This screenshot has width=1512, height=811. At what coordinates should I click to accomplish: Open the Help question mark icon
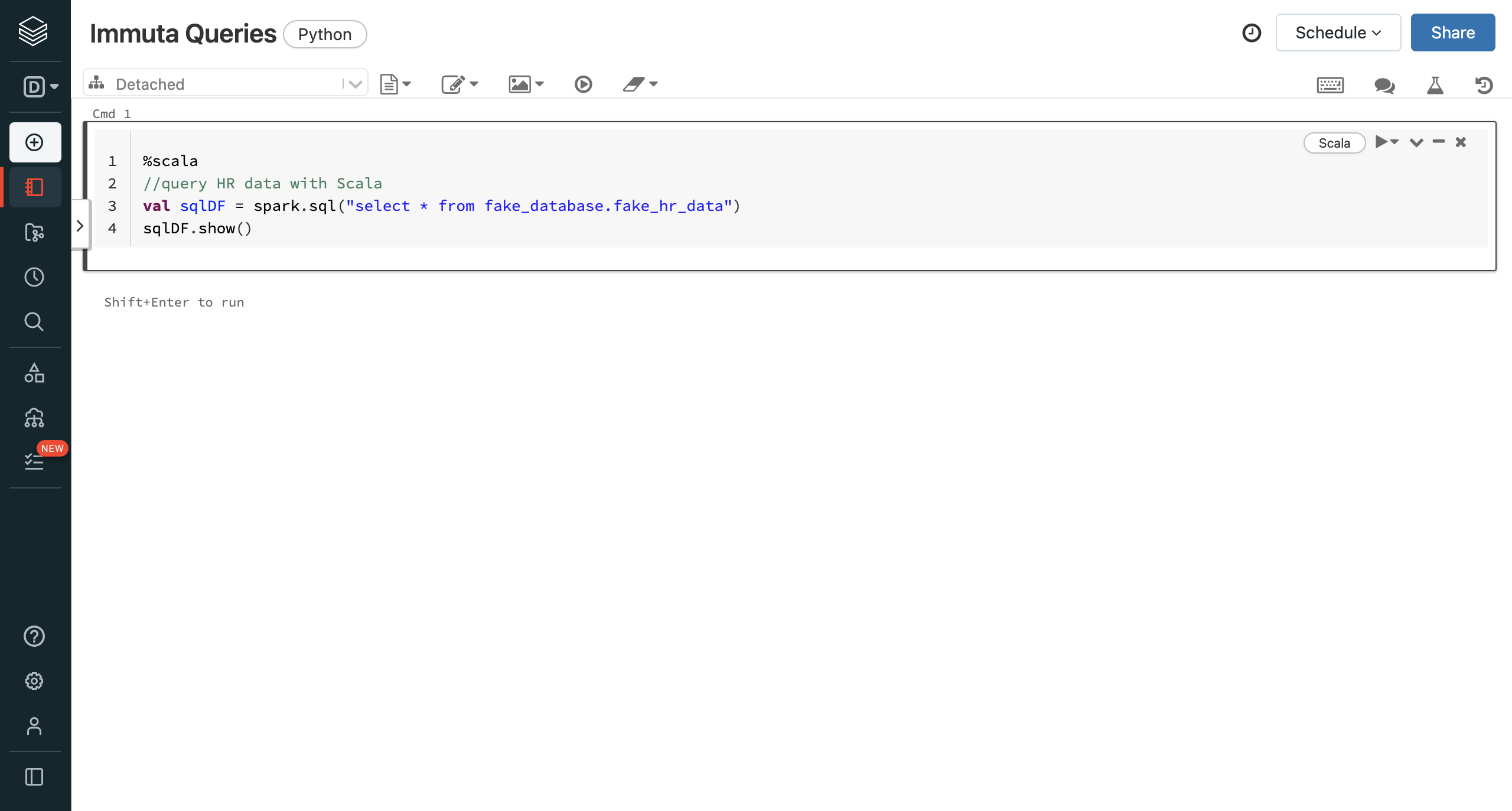point(34,636)
